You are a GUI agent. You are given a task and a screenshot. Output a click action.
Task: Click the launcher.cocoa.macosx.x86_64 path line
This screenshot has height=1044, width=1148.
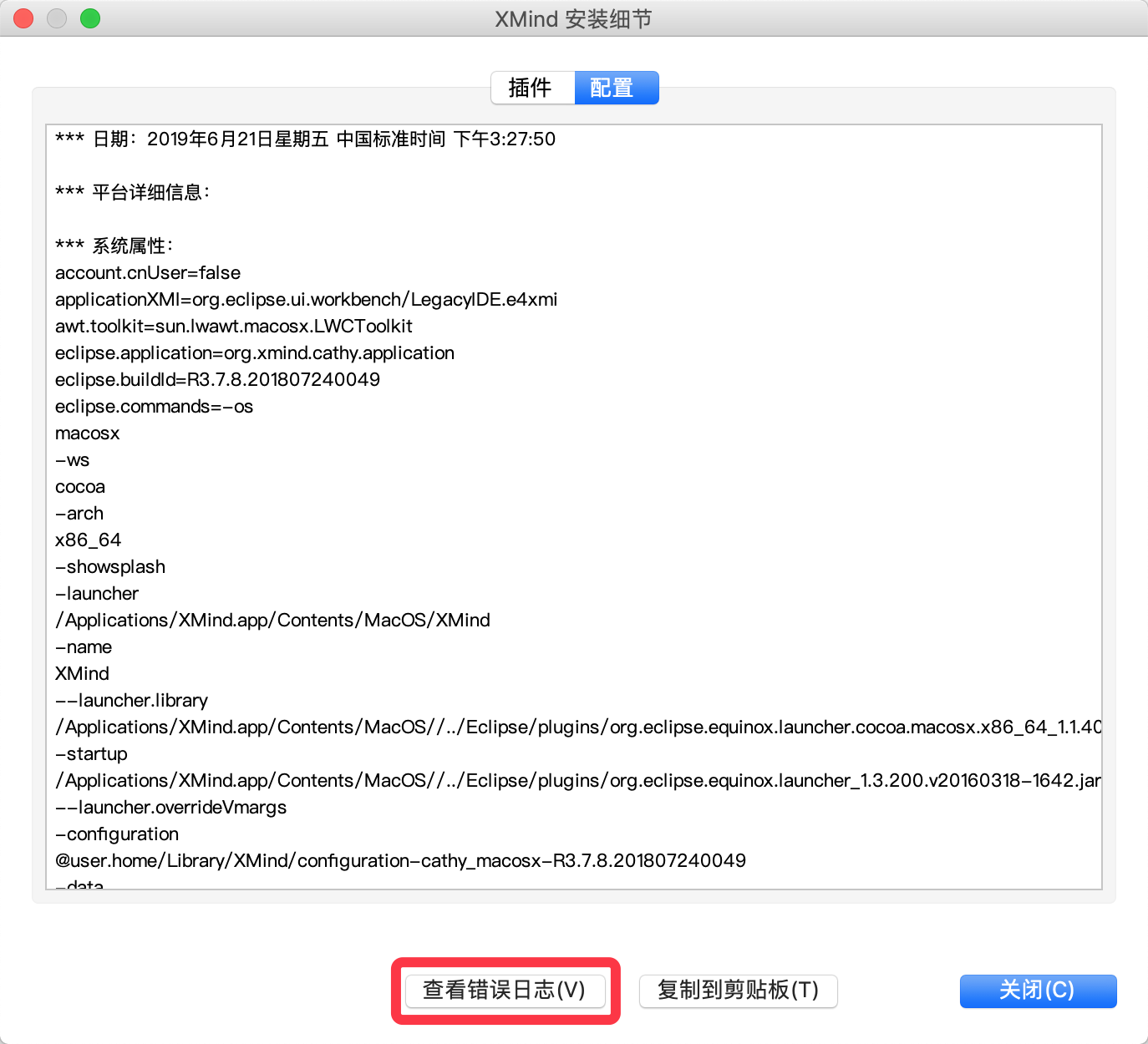pyautogui.click(x=578, y=727)
